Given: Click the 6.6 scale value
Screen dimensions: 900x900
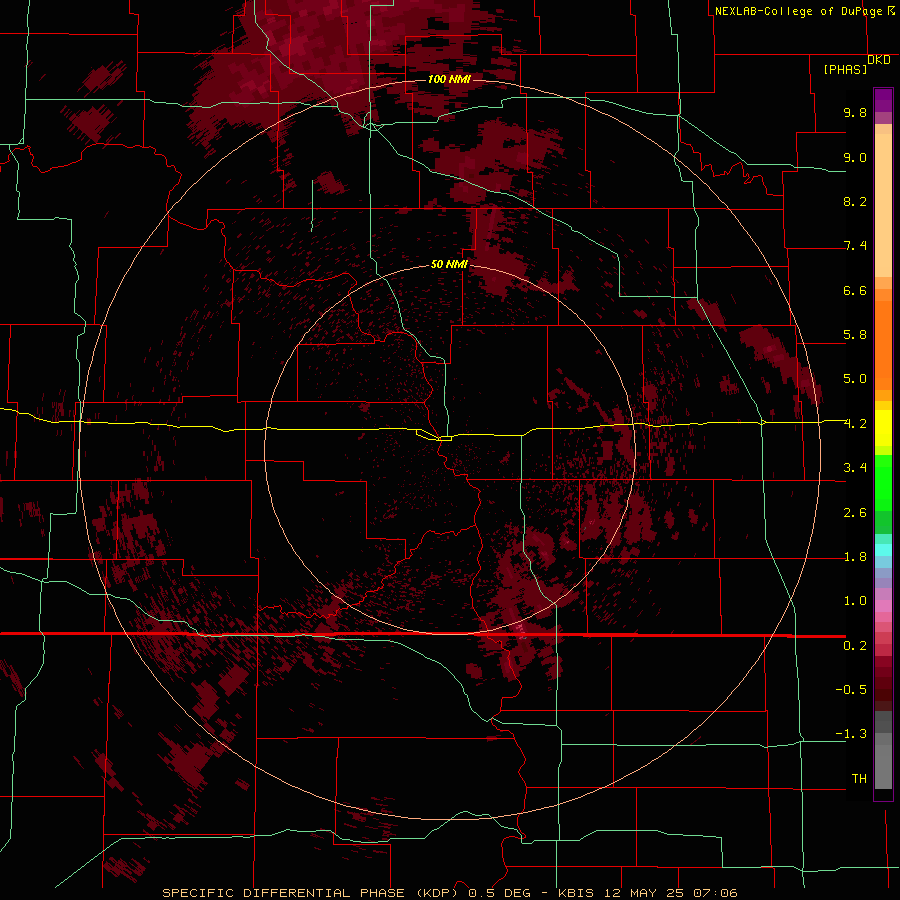Looking at the screenshot, I should click(855, 290).
